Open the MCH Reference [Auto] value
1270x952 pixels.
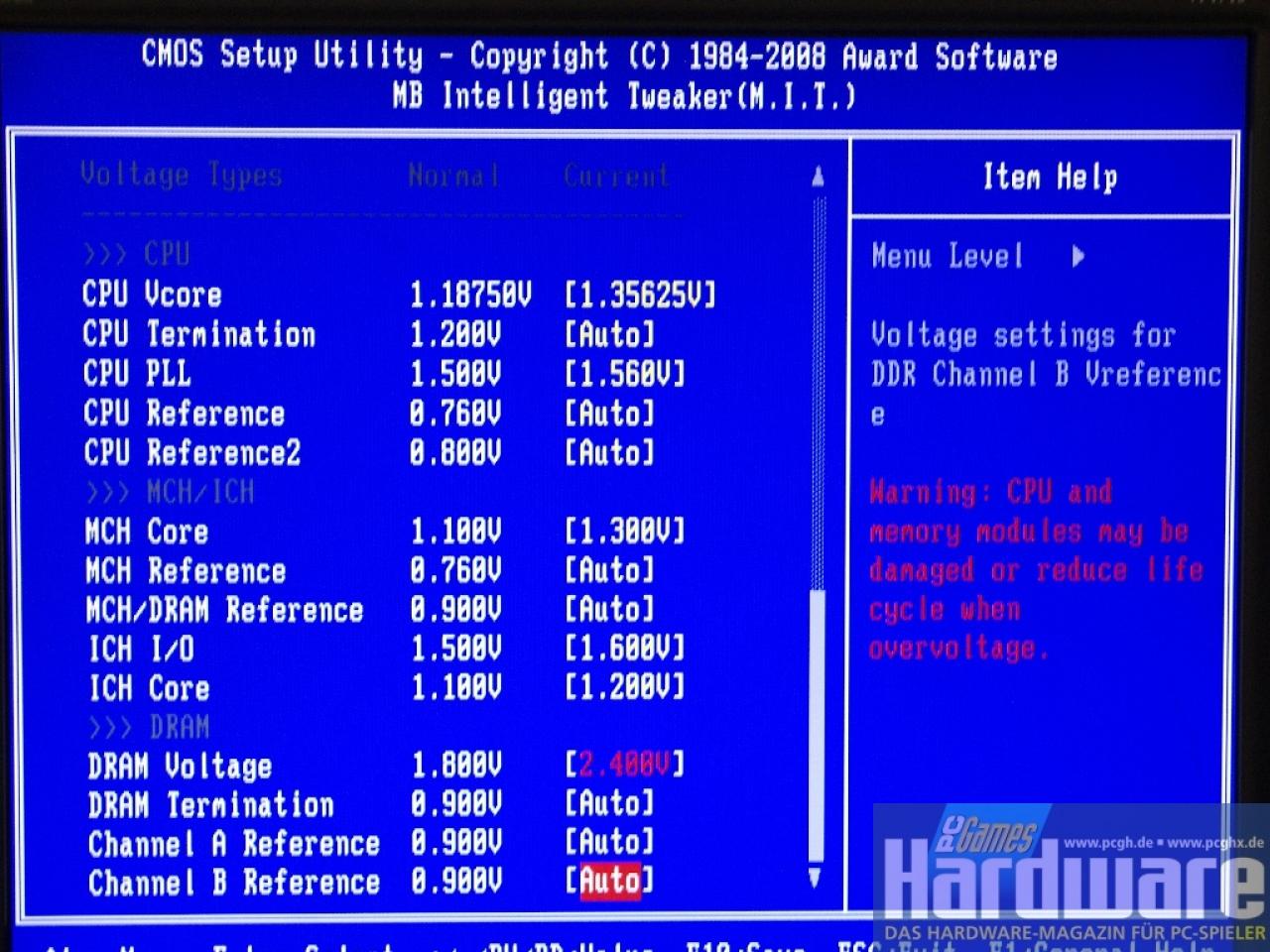[609, 570]
